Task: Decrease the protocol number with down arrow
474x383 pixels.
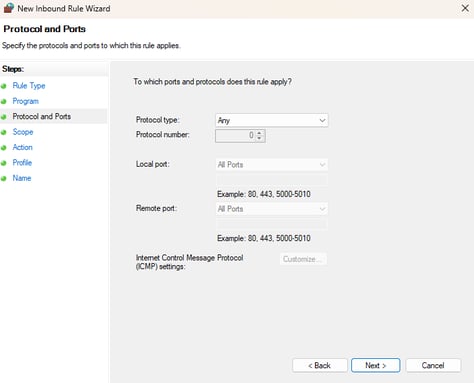Action: tap(260, 139)
